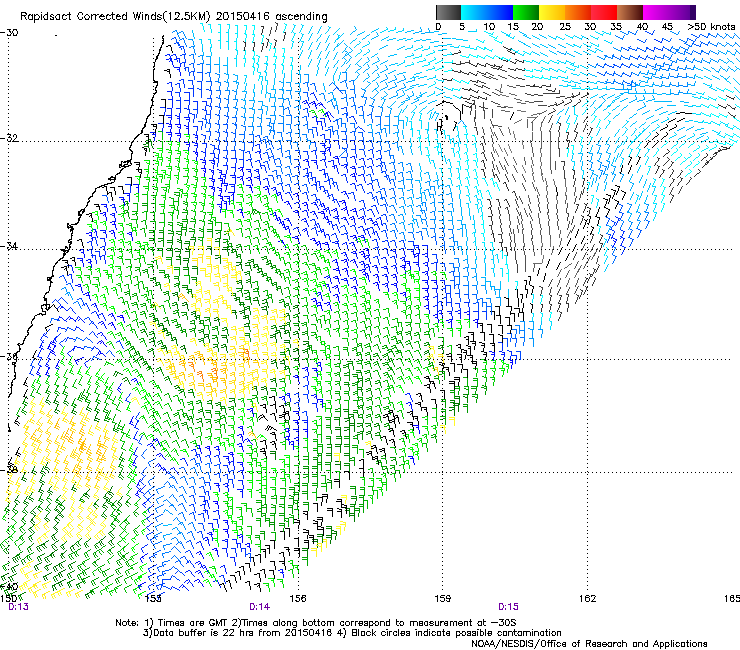The image size is (740, 650).
Task: Click the purple "D:15" time label
Action: [x=508, y=607]
